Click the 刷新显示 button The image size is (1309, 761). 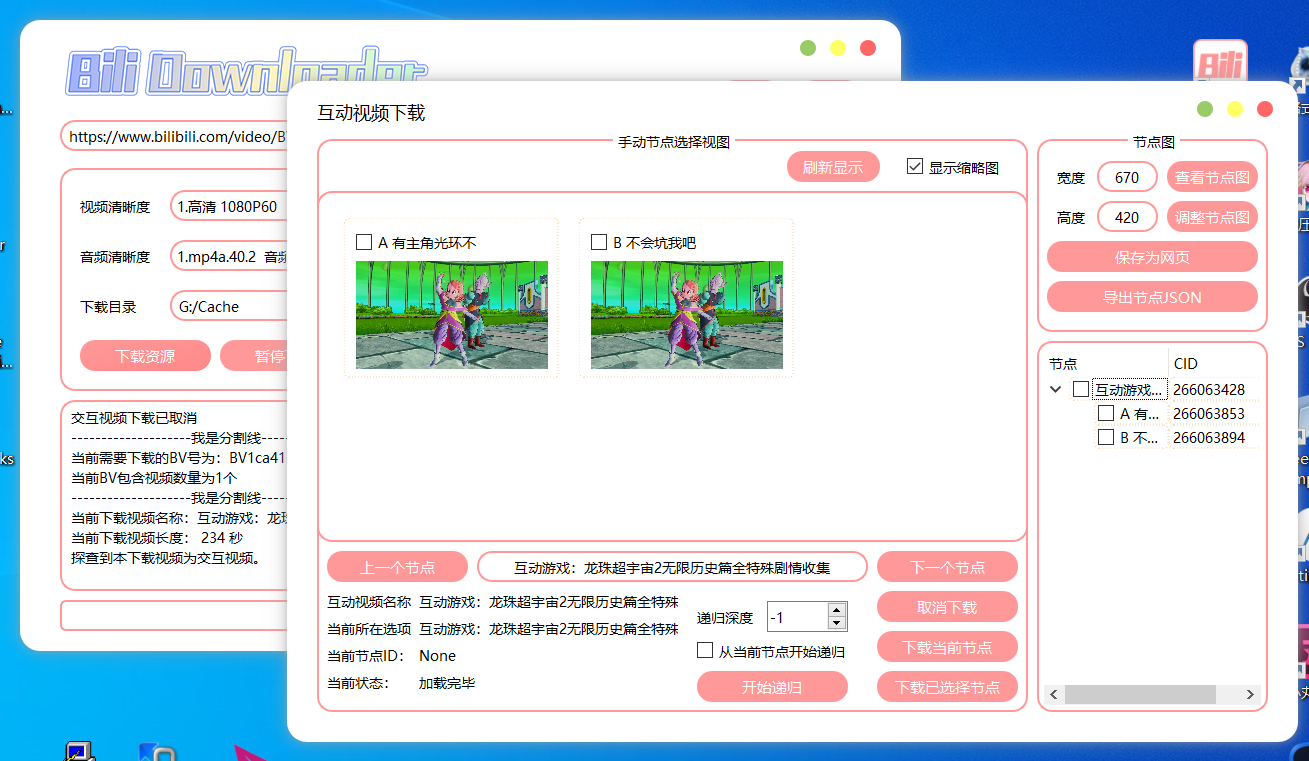pos(833,166)
